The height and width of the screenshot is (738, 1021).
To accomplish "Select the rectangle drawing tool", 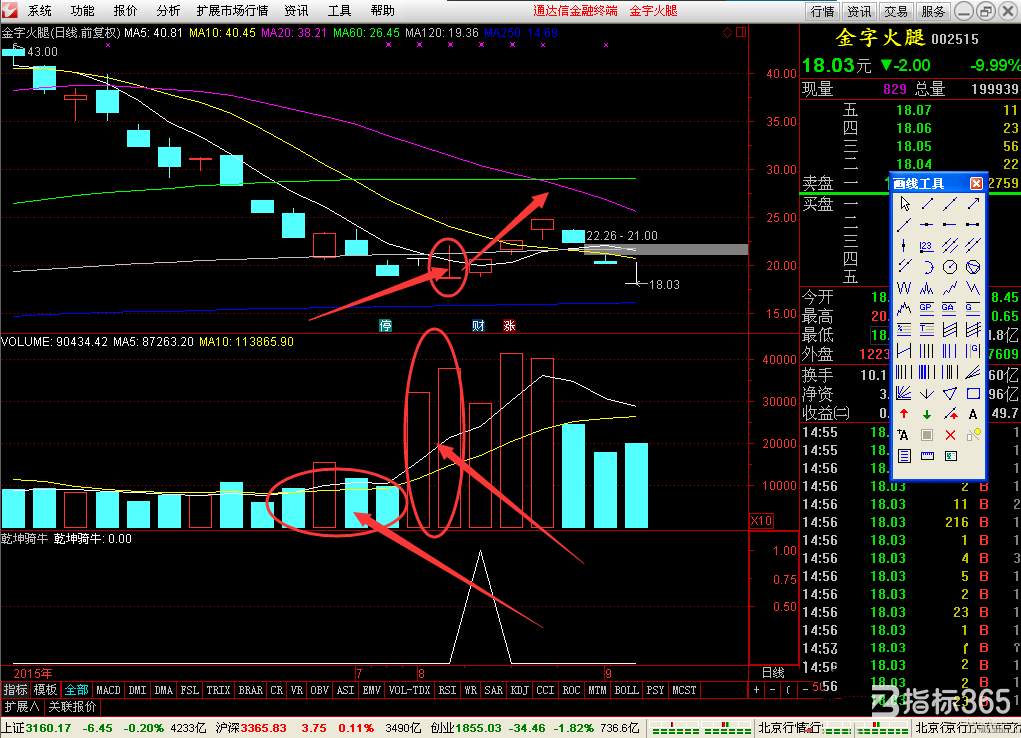I will [973, 393].
